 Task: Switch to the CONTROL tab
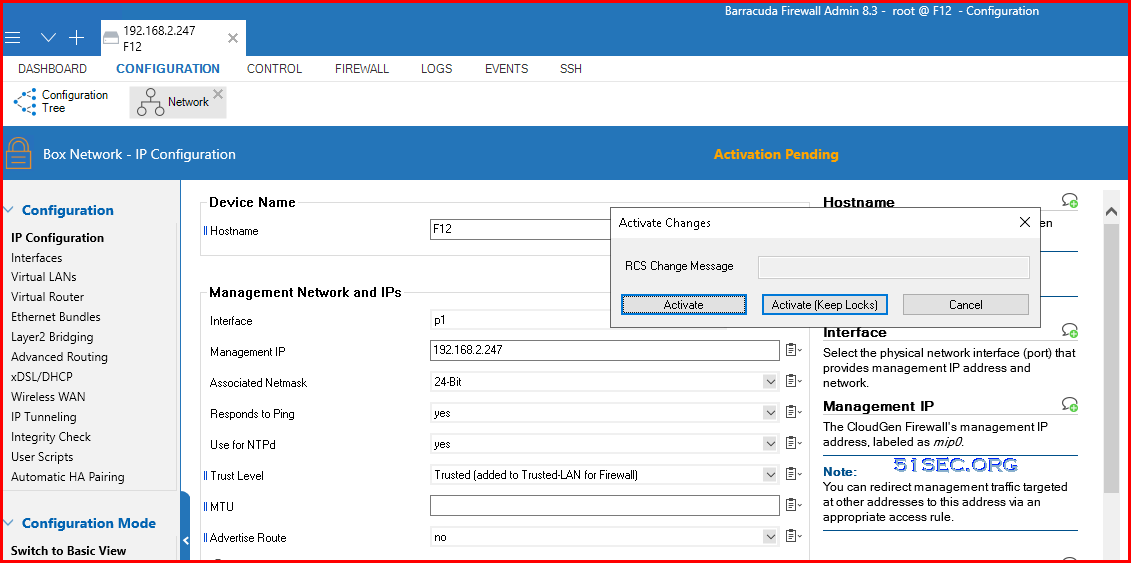coord(274,68)
